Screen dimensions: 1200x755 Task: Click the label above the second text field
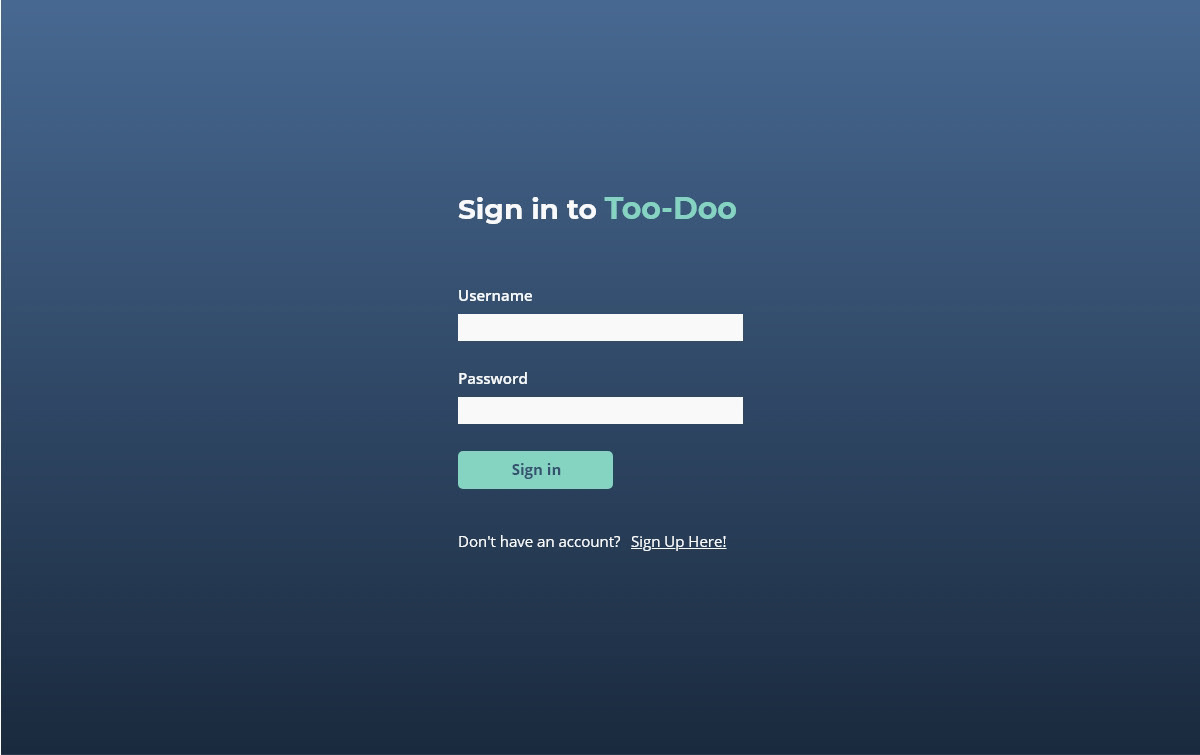(493, 378)
